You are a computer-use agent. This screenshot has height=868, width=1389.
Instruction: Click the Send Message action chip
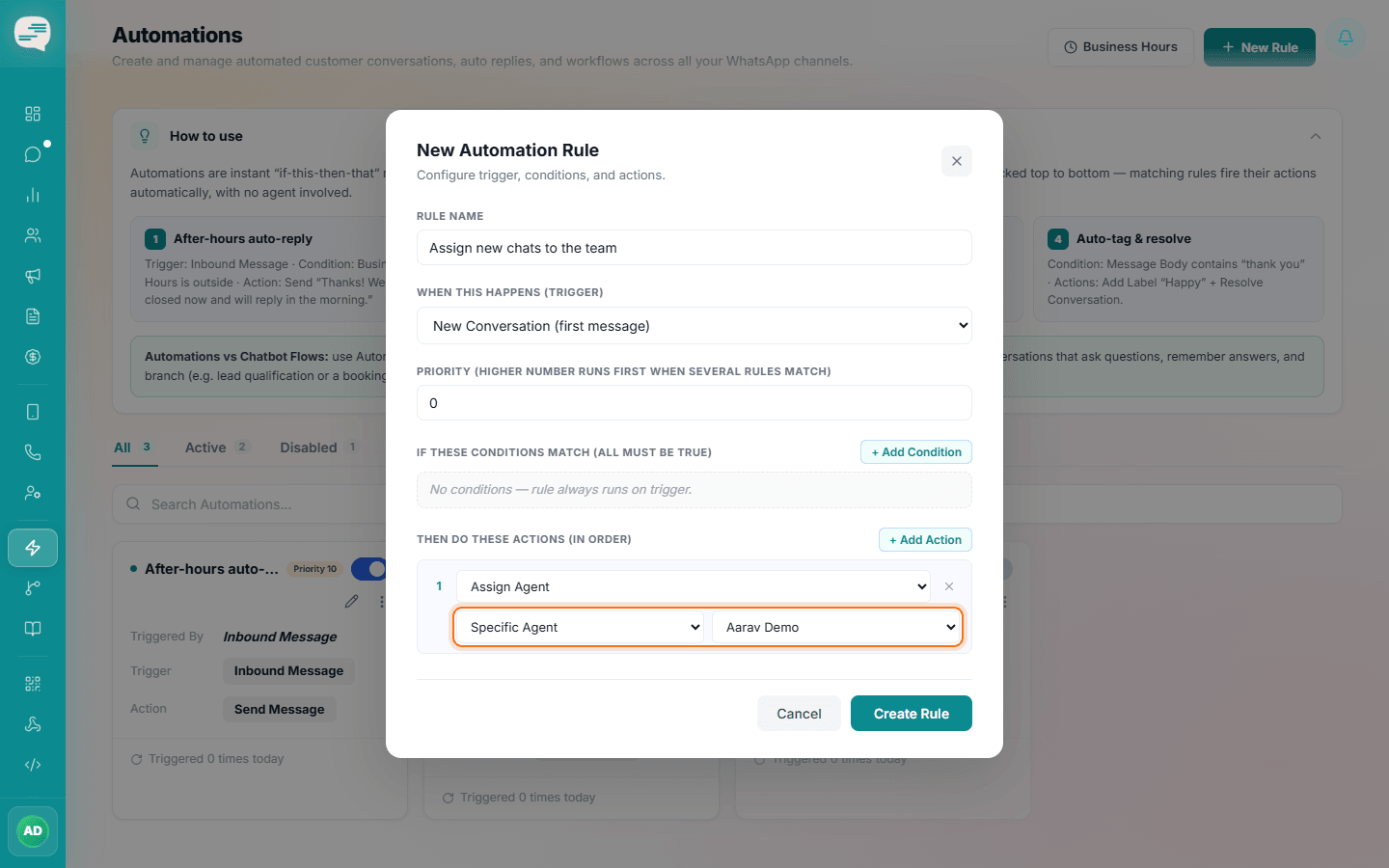tap(280, 709)
